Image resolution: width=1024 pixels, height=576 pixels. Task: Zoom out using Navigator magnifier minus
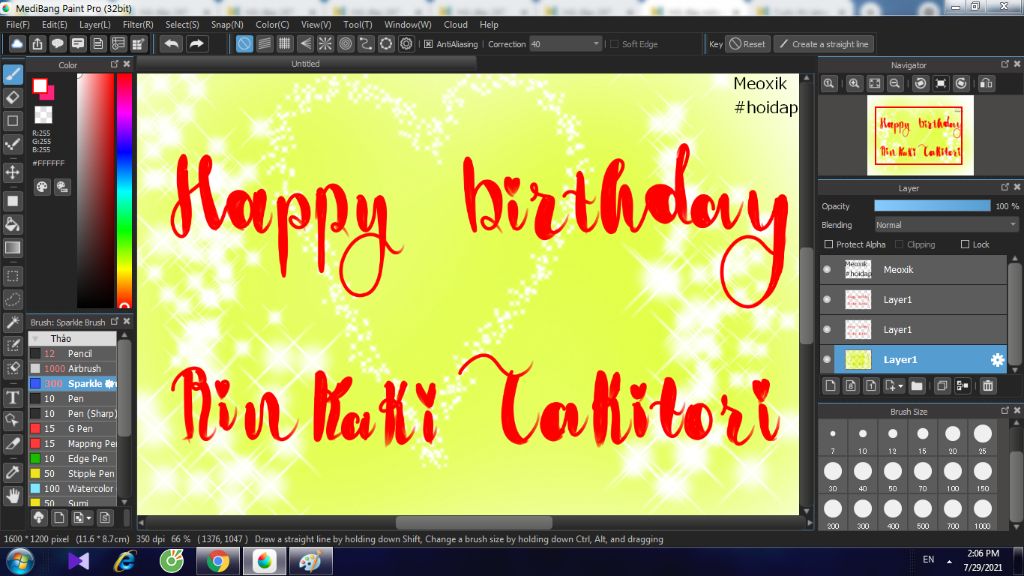point(895,84)
